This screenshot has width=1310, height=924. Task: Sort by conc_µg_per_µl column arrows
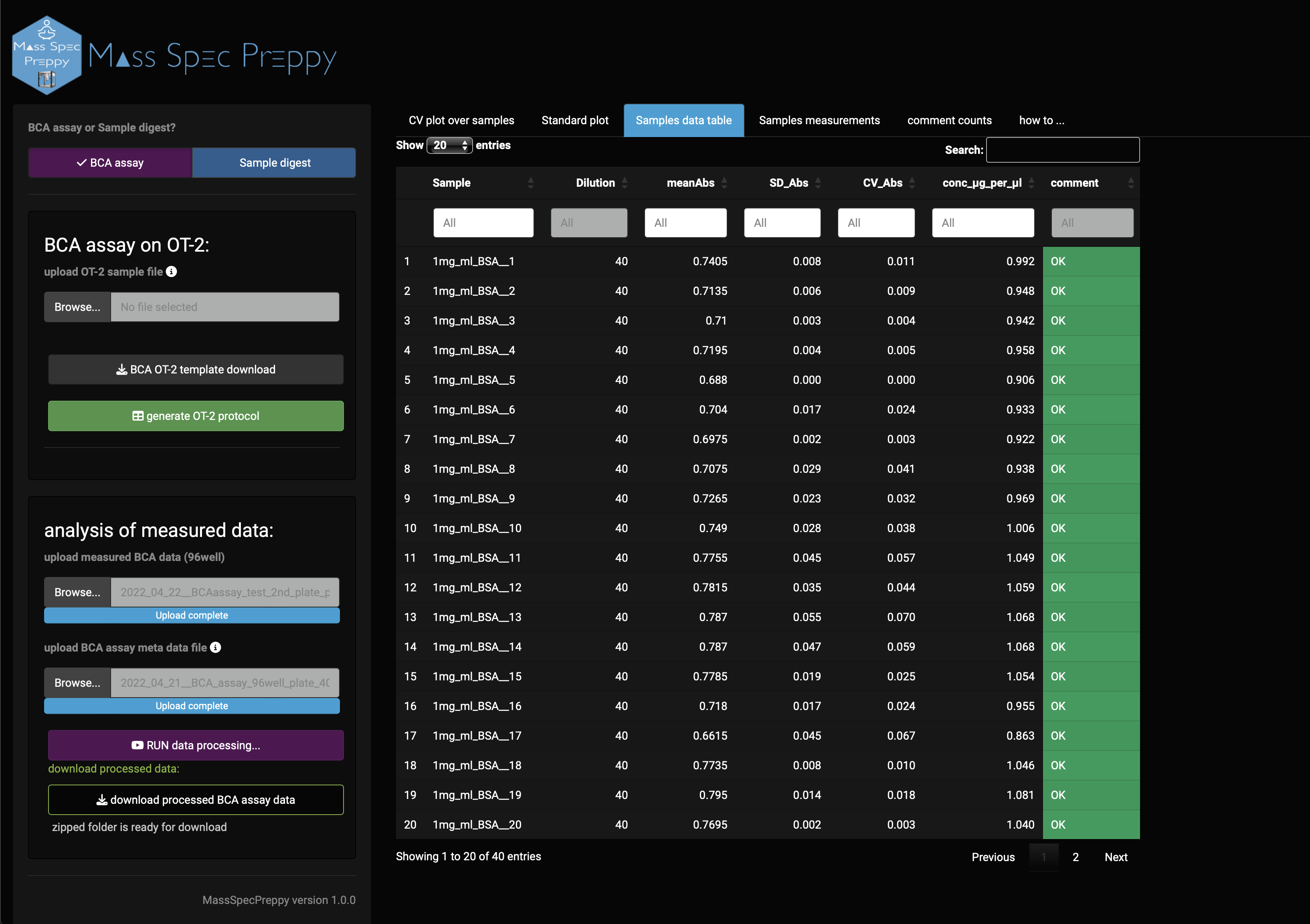coord(1031,183)
